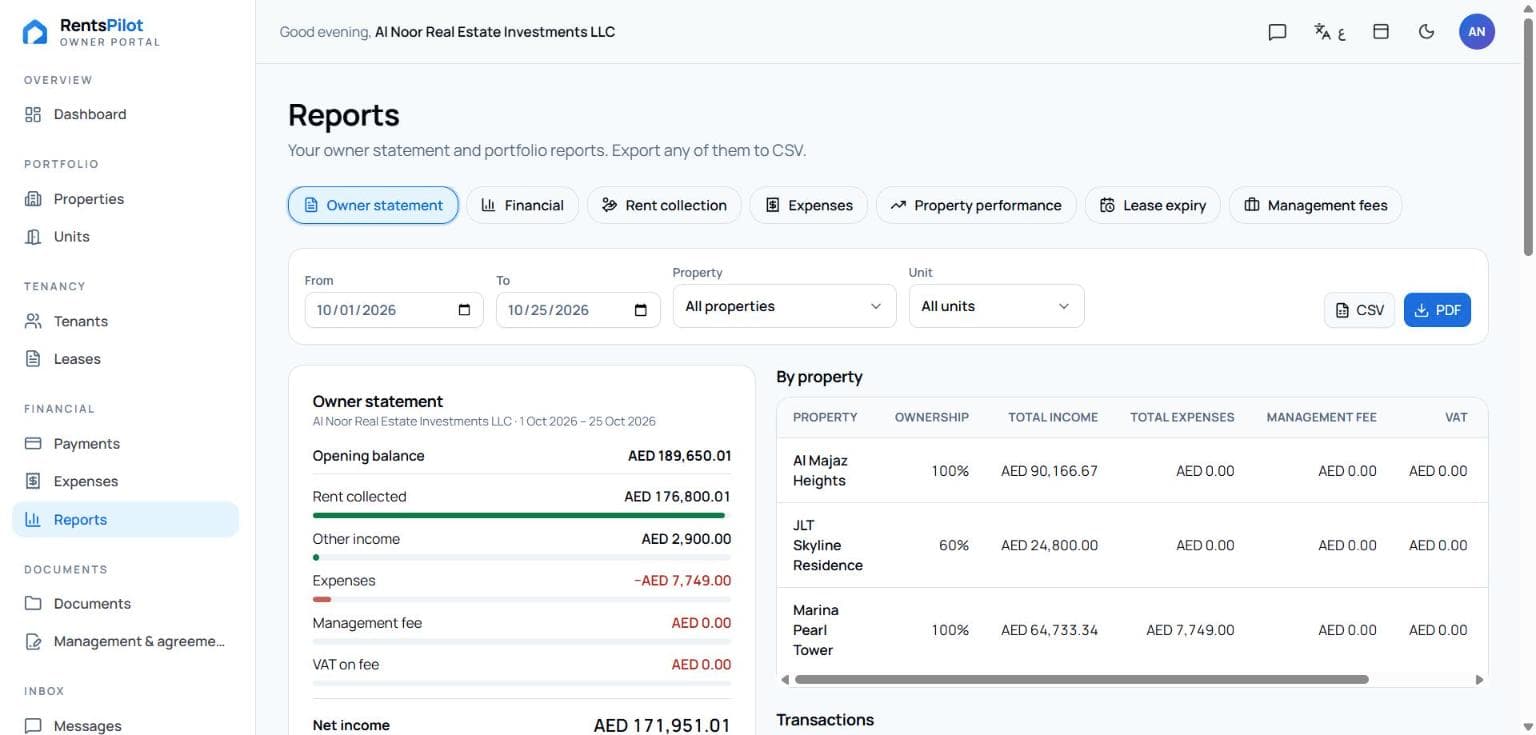Click the By property horizontal scrollbar

pyautogui.click(x=1081, y=679)
